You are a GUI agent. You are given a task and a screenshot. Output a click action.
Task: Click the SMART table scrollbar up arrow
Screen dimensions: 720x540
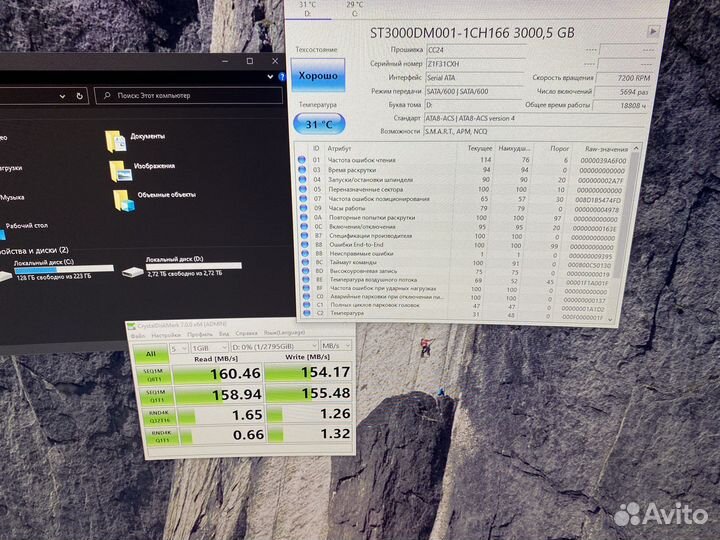(636, 148)
